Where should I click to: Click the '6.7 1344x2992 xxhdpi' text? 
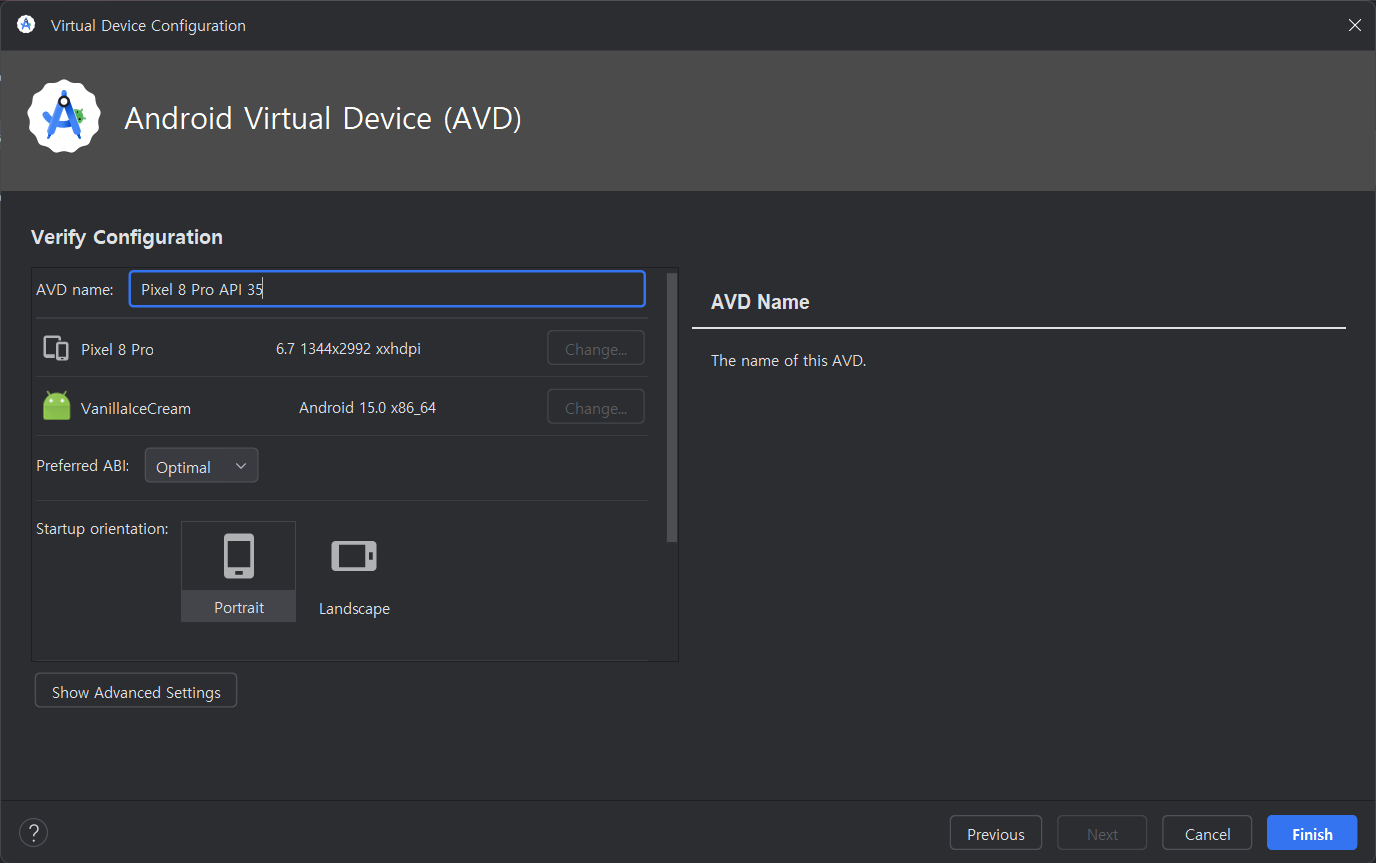click(348, 349)
